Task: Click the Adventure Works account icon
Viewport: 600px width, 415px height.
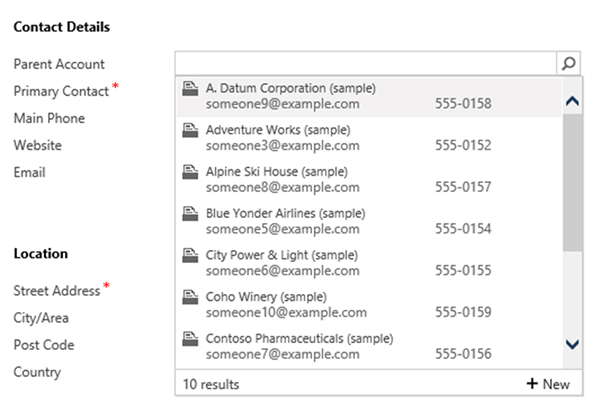Action: click(x=189, y=131)
